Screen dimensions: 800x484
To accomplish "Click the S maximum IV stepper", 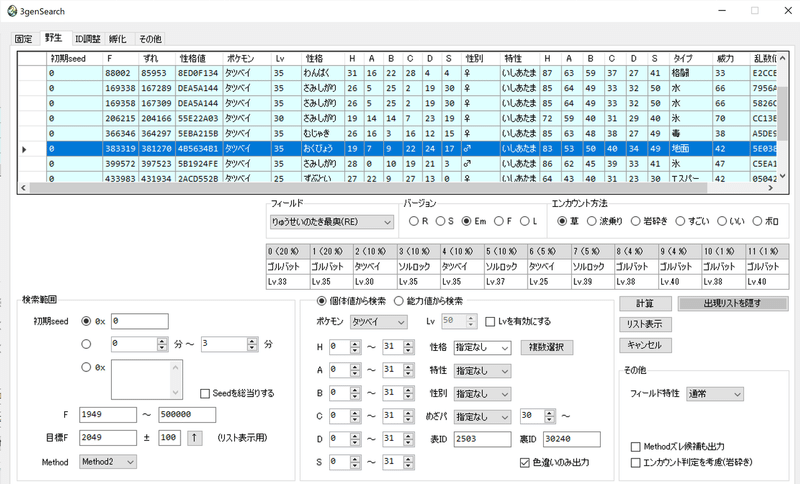I will (x=408, y=462).
